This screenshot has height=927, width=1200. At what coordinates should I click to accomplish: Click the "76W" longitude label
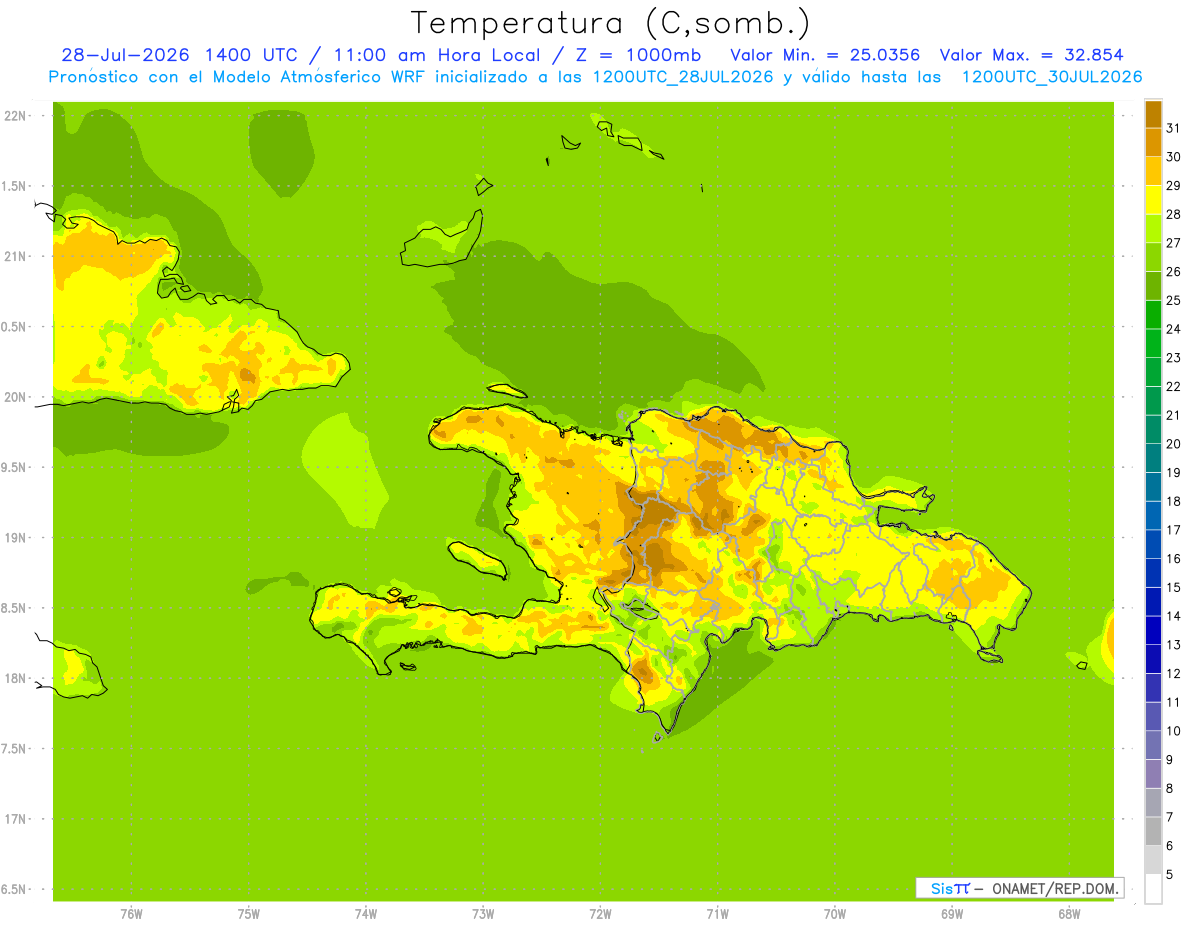pyautogui.click(x=131, y=914)
